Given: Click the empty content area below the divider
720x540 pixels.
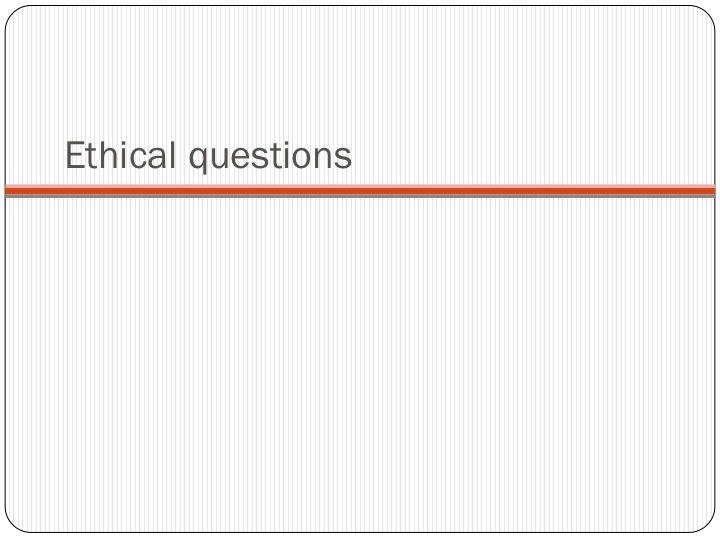Looking at the screenshot, I should (x=360, y=365).
